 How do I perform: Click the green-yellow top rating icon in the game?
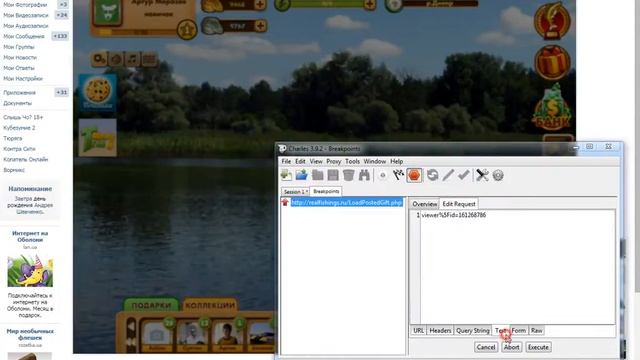point(98,138)
